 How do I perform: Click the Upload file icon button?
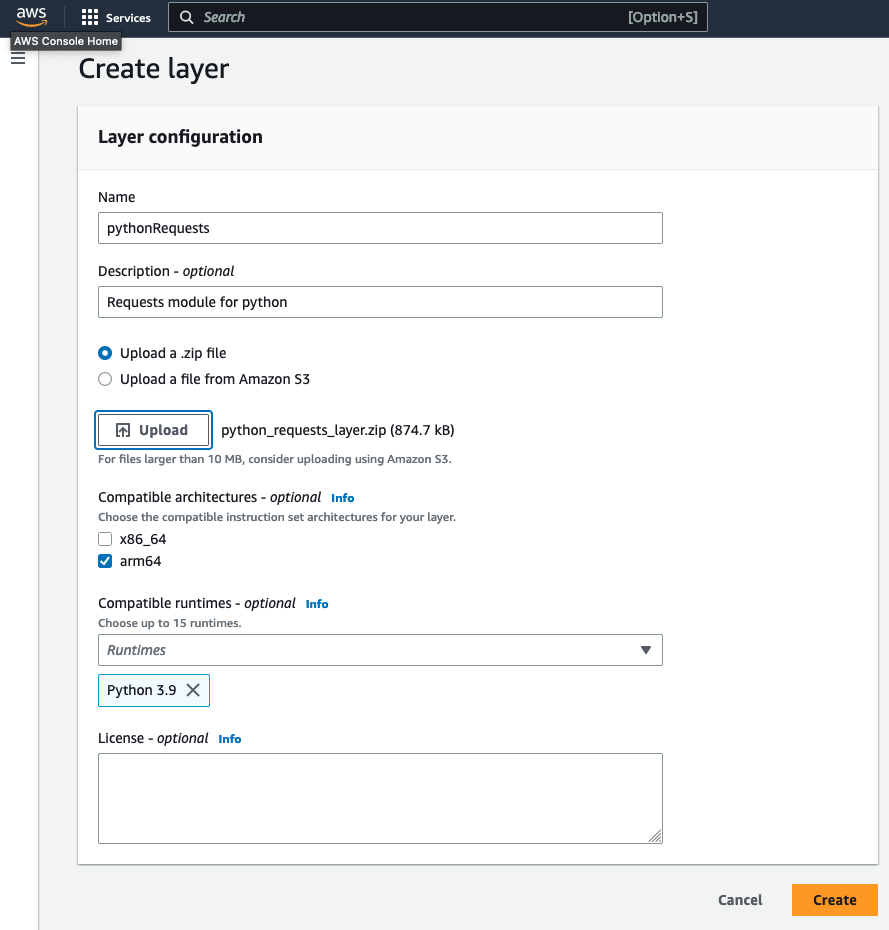click(x=121, y=429)
